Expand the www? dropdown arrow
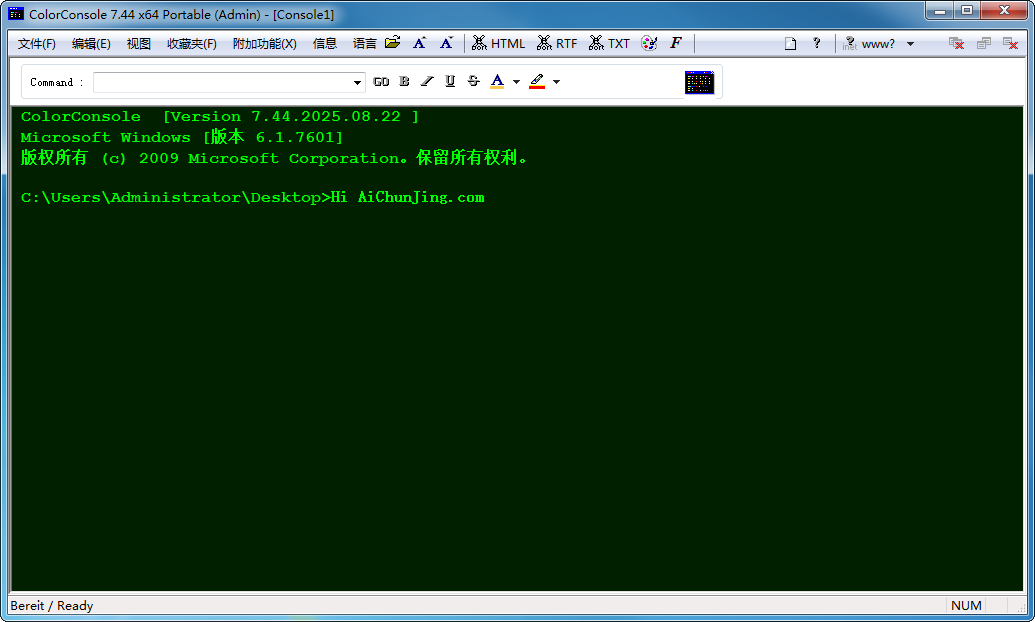The image size is (1035, 622). coord(910,44)
